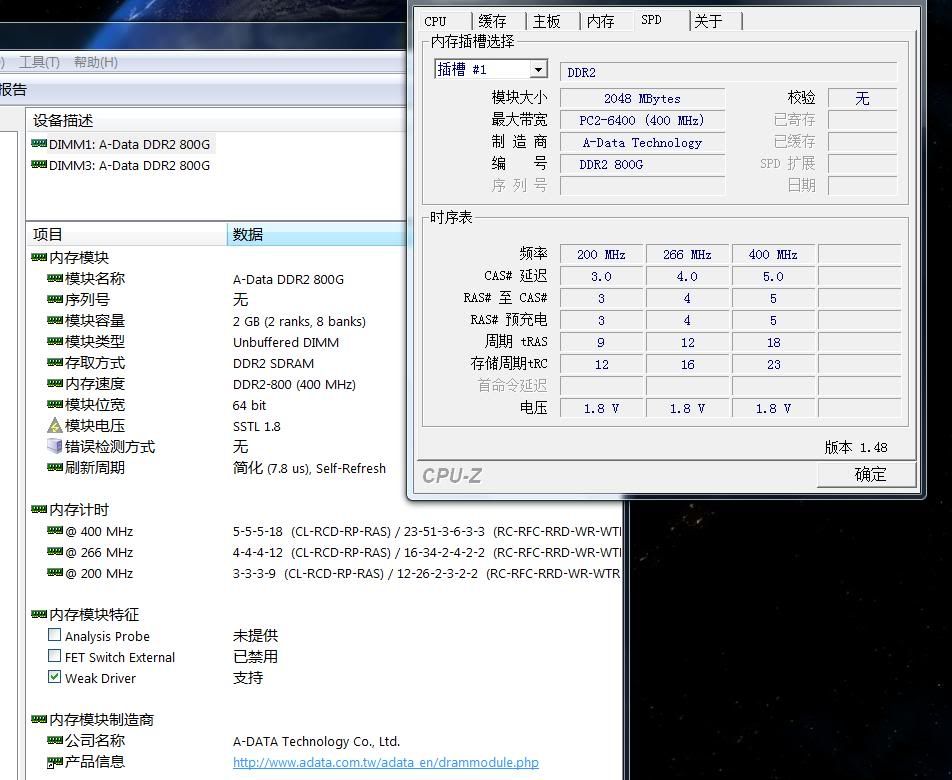Toggle the FET Switch External checkbox
The height and width of the screenshot is (780, 952).
55,656
